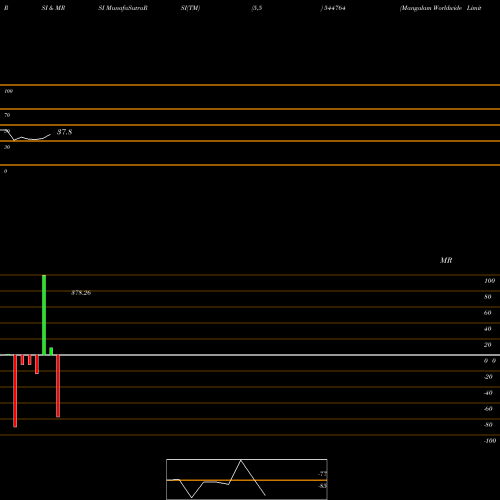Click the tall green MR bar
This screenshot has width=500, height=500.
point(44,315)
